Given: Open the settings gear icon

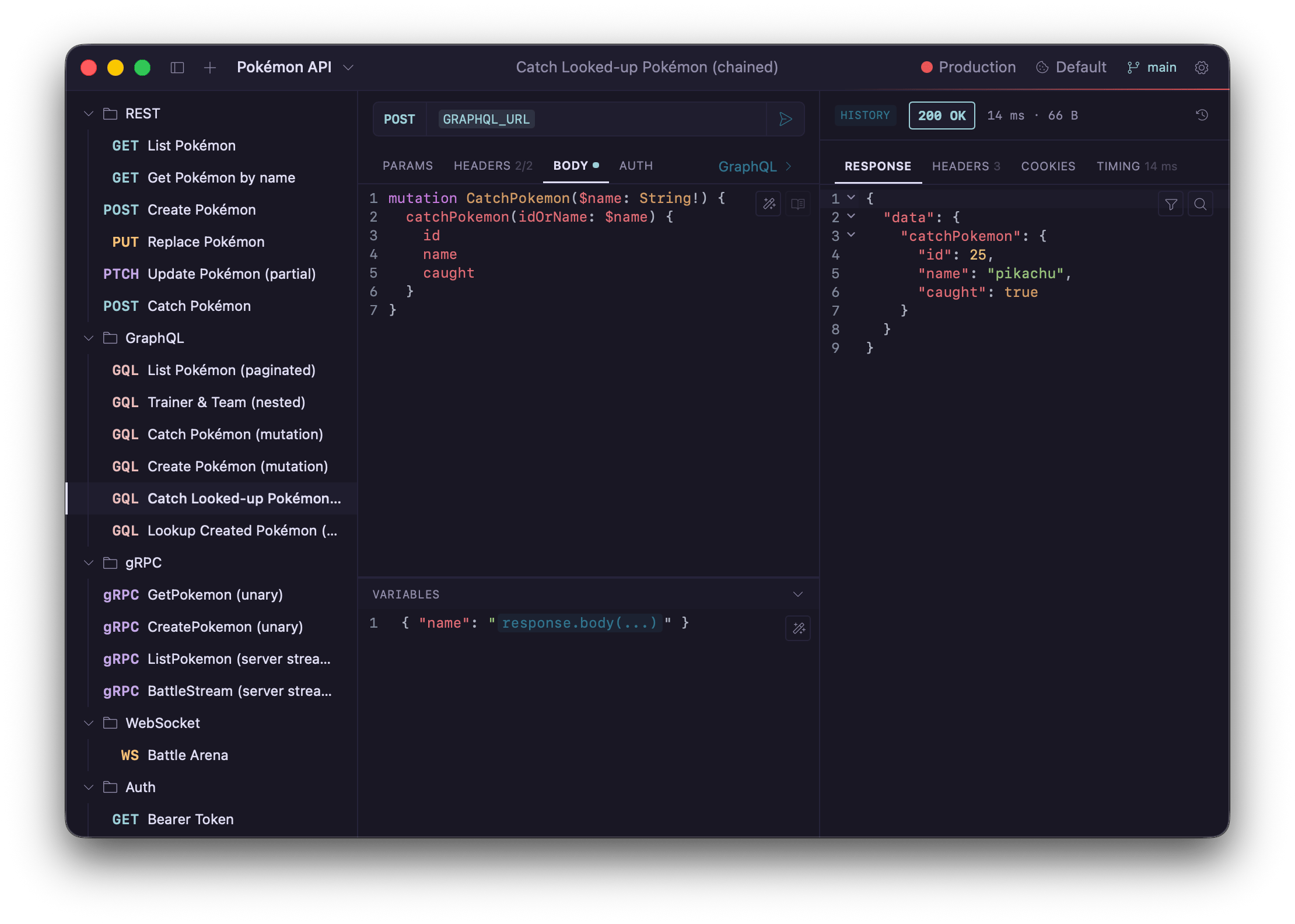Looking at the screenshot, I should click(x=1202, y=68).
